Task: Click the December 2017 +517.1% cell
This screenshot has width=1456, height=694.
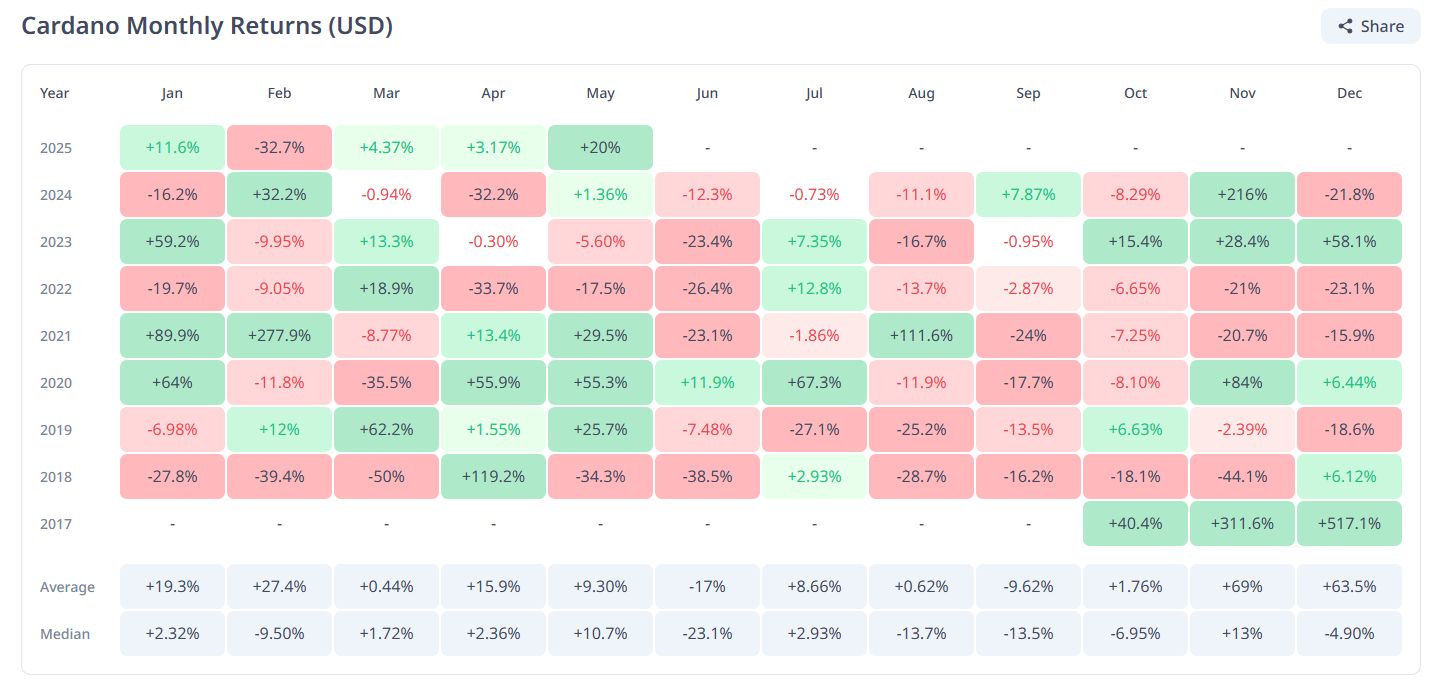Action: pyautogui.click(x=1349, y=524)
